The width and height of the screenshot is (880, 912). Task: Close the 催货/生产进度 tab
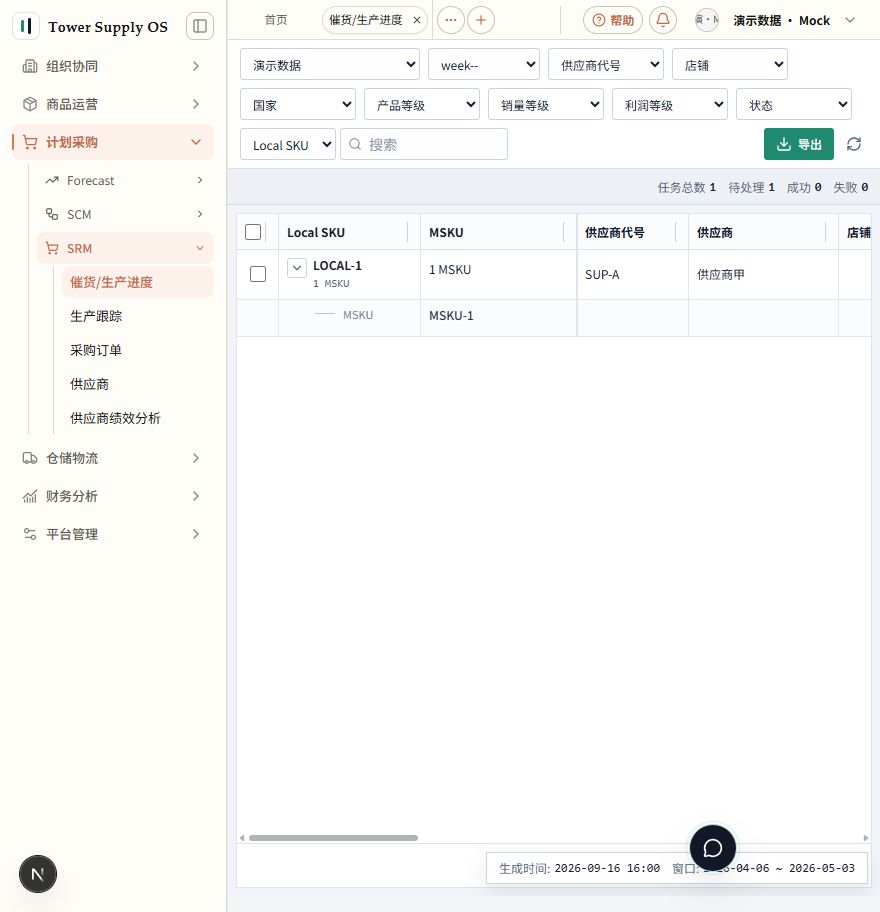[417, 20]
